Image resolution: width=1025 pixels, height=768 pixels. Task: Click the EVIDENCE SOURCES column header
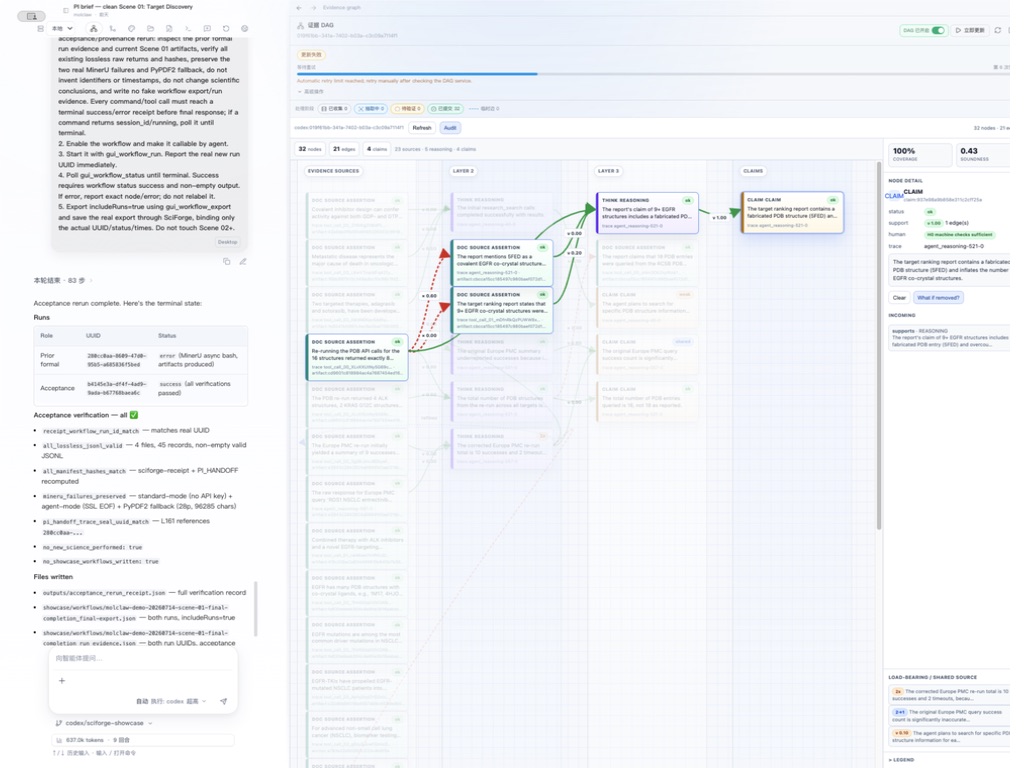(x=333, y=171)
